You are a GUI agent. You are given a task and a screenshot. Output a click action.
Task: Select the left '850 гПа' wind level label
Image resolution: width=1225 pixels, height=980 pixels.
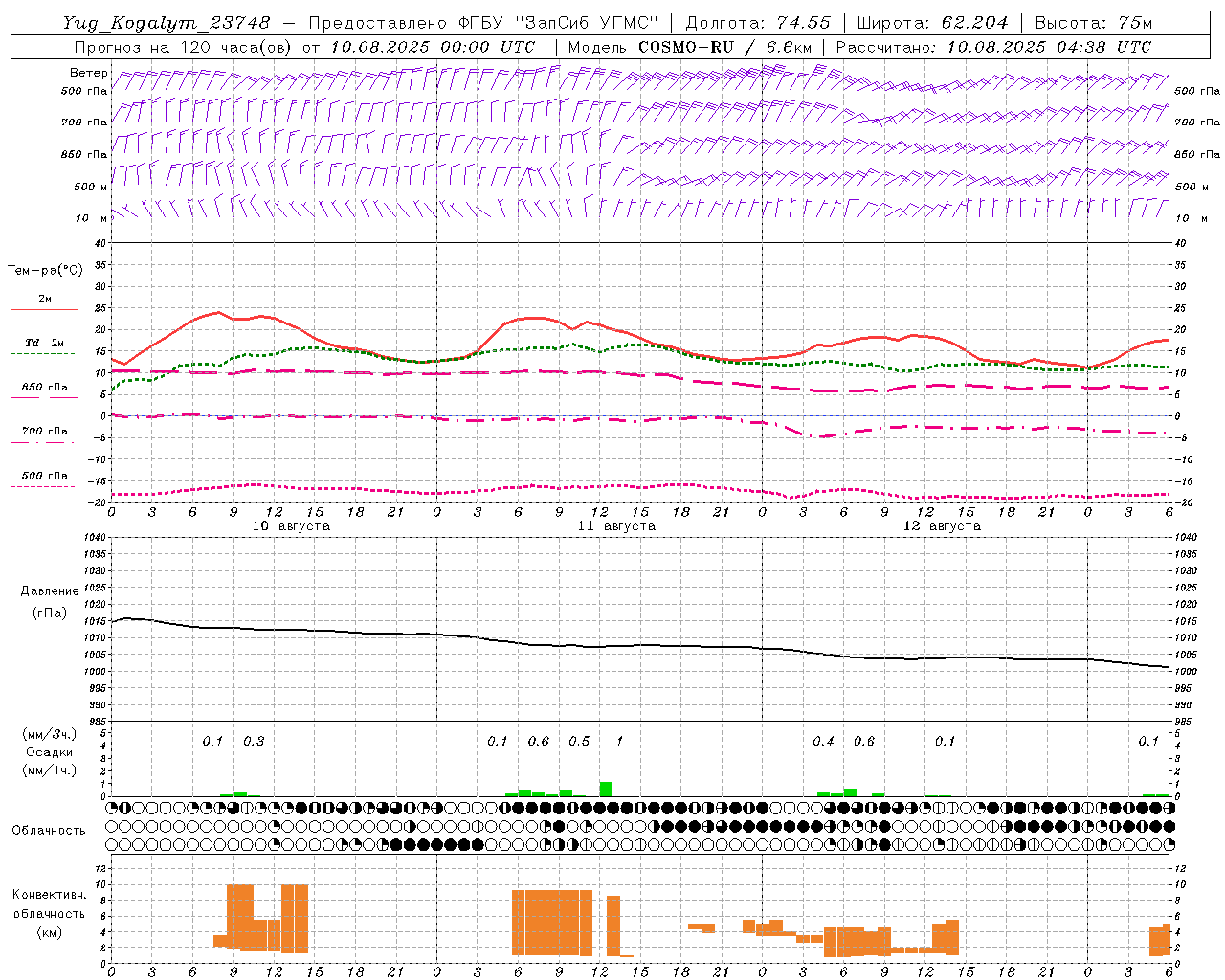click(84, 154)
